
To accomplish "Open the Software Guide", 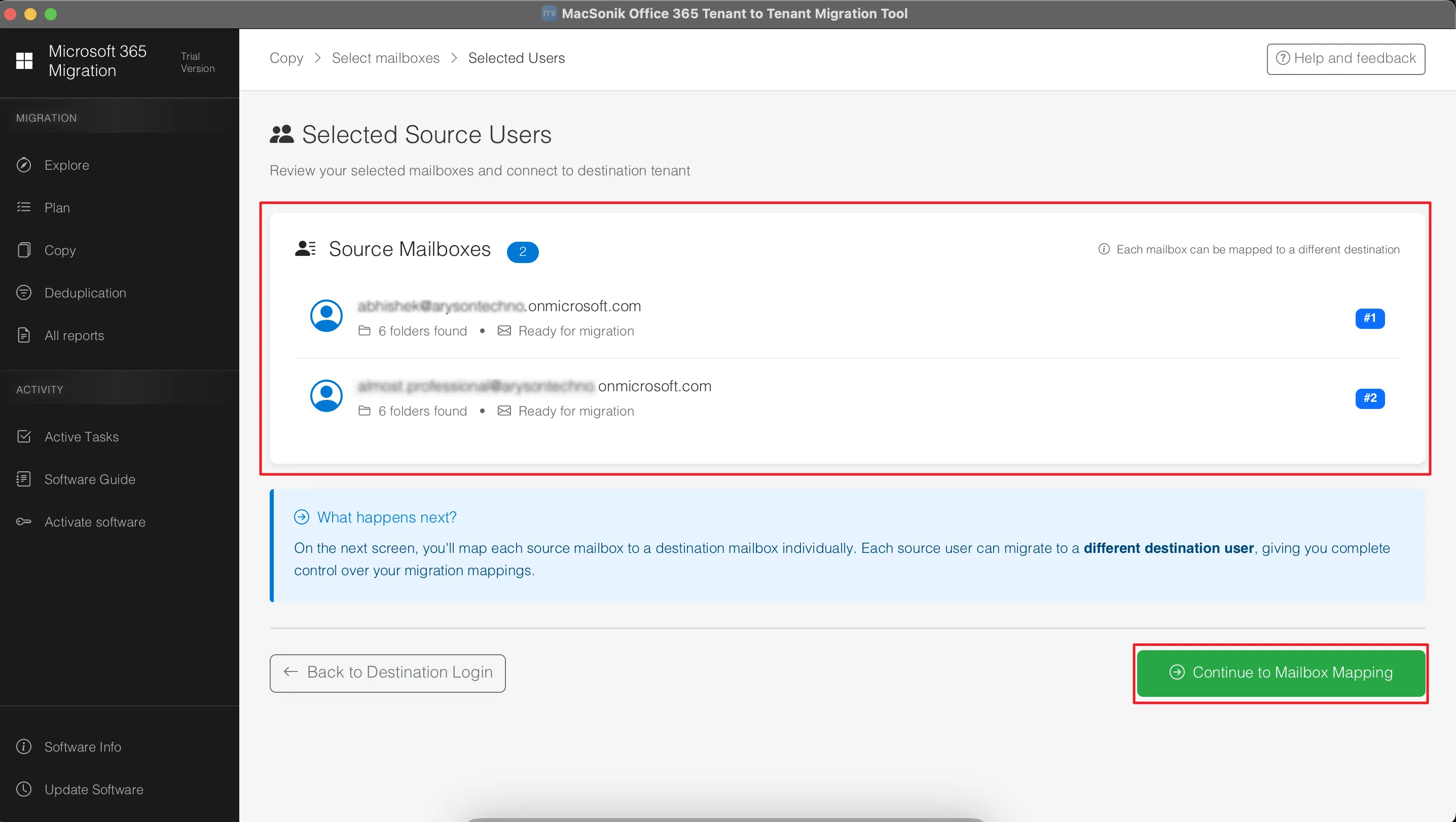I will tap(90, 479).
